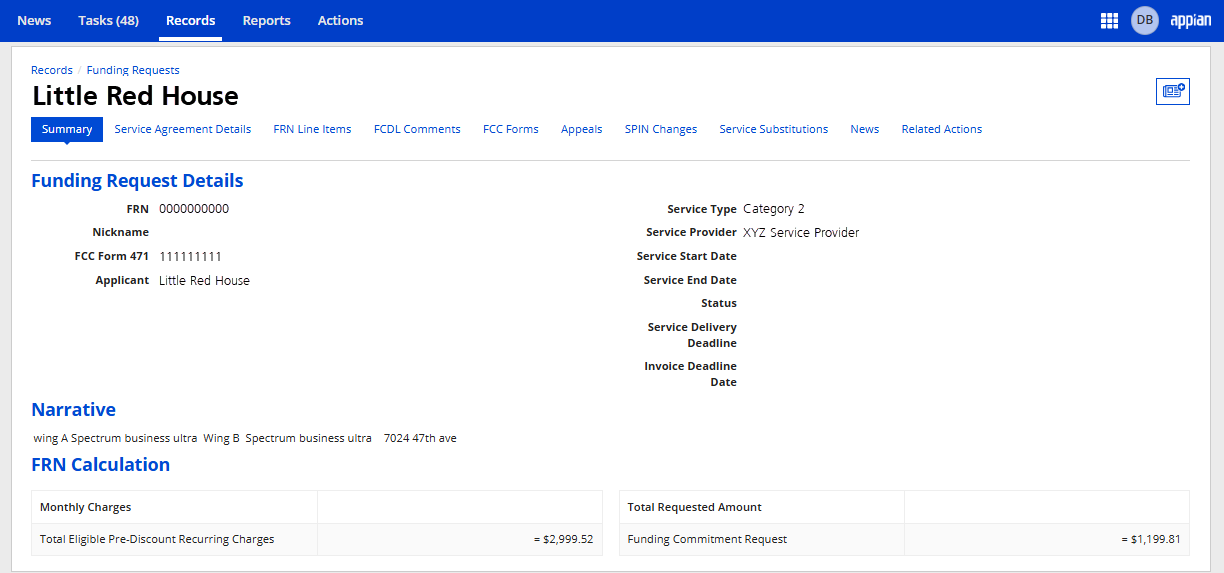Click the $1,199.81 amount
Viewport: 1224px width, 573px height.
tap(1151, 540)
